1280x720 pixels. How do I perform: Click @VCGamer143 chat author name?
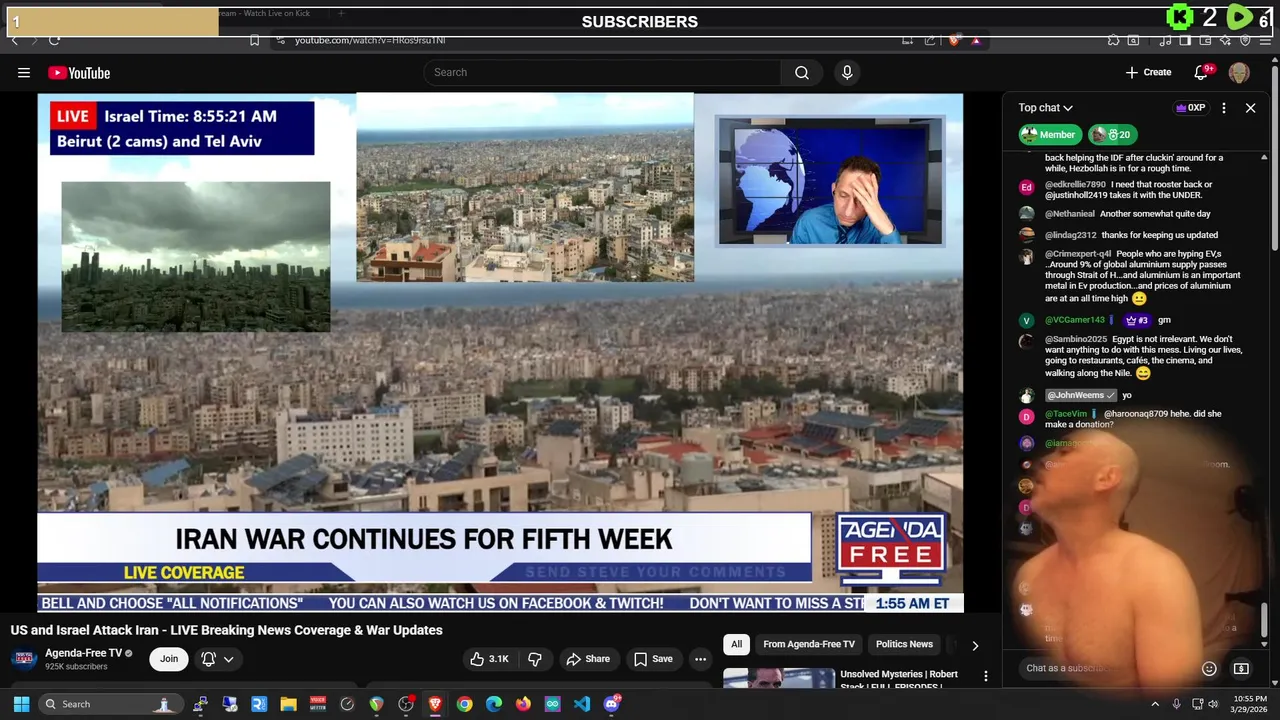tap(1075, 320)
